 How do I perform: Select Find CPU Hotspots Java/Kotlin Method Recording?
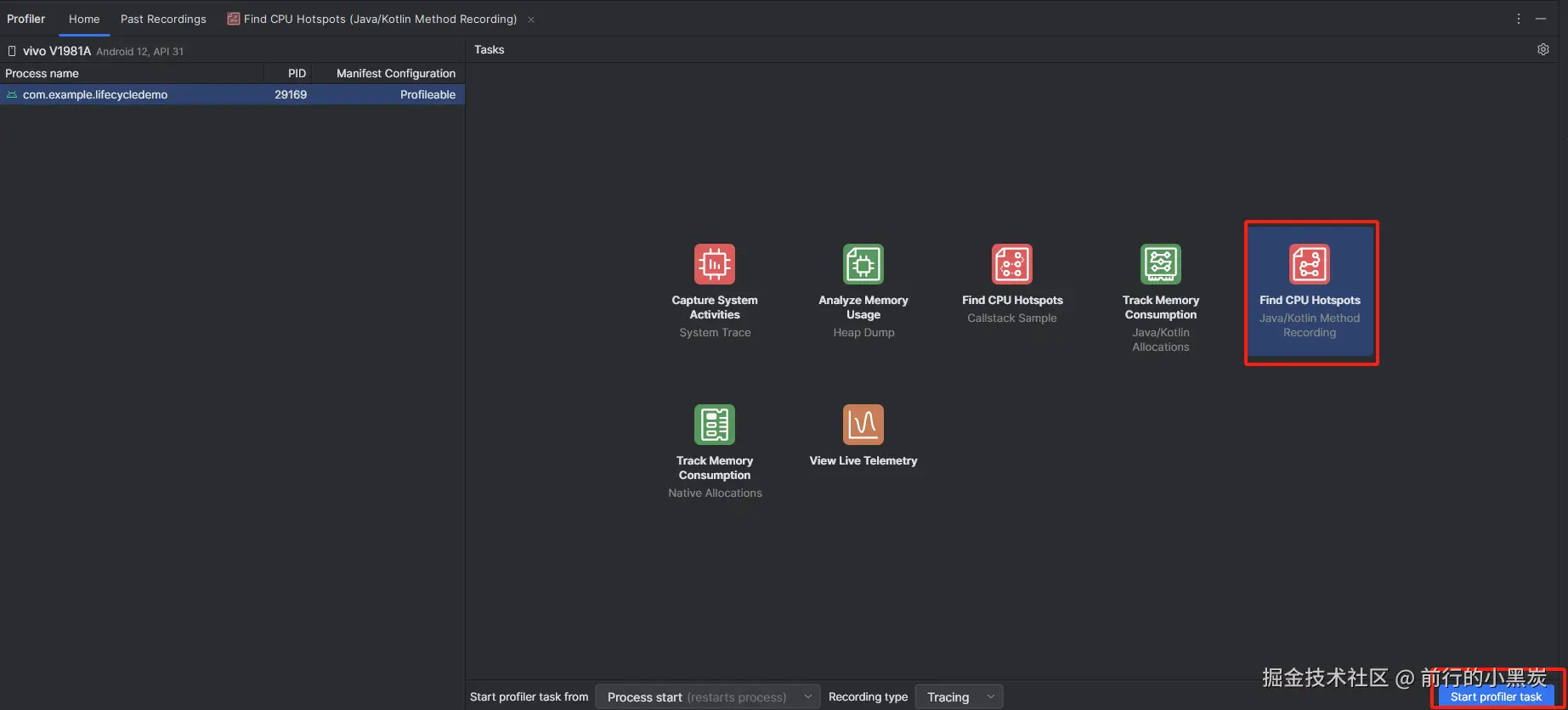[x=1310, y=291]
